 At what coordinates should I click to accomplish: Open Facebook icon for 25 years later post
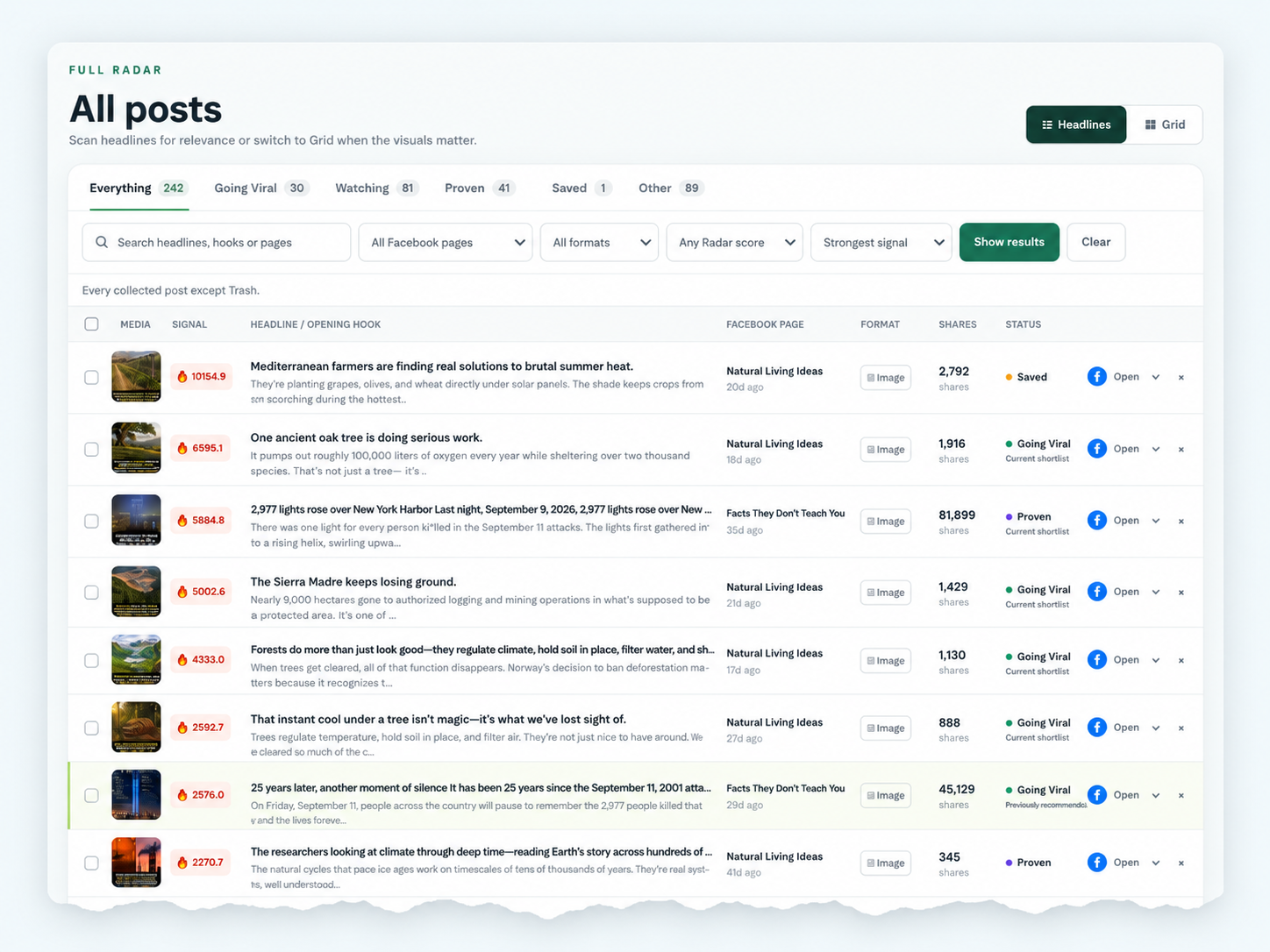pos(1096,795)
